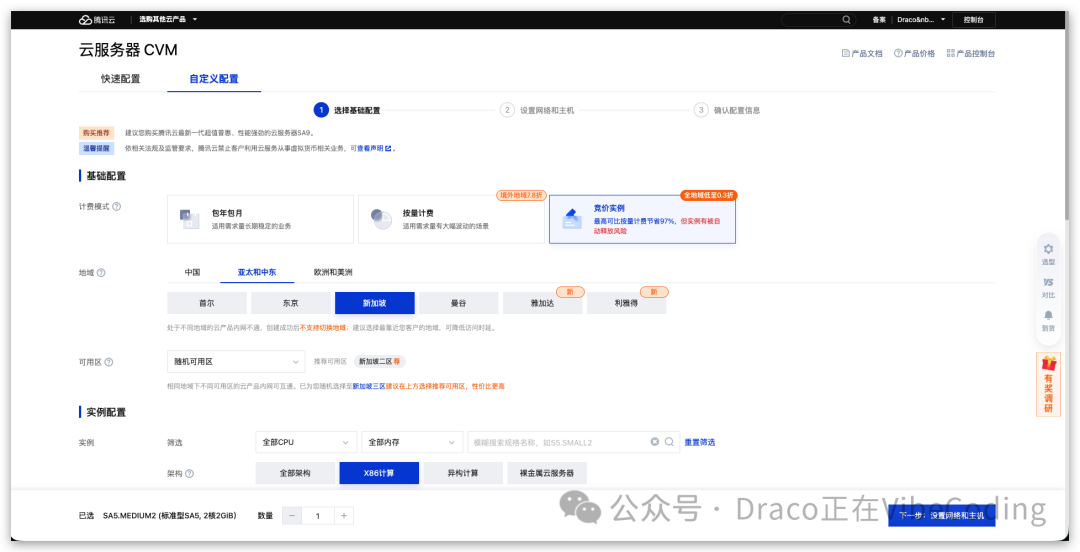Click search icon in instance filter
This screenshot has width=1080, height=552.
[669, 442]
